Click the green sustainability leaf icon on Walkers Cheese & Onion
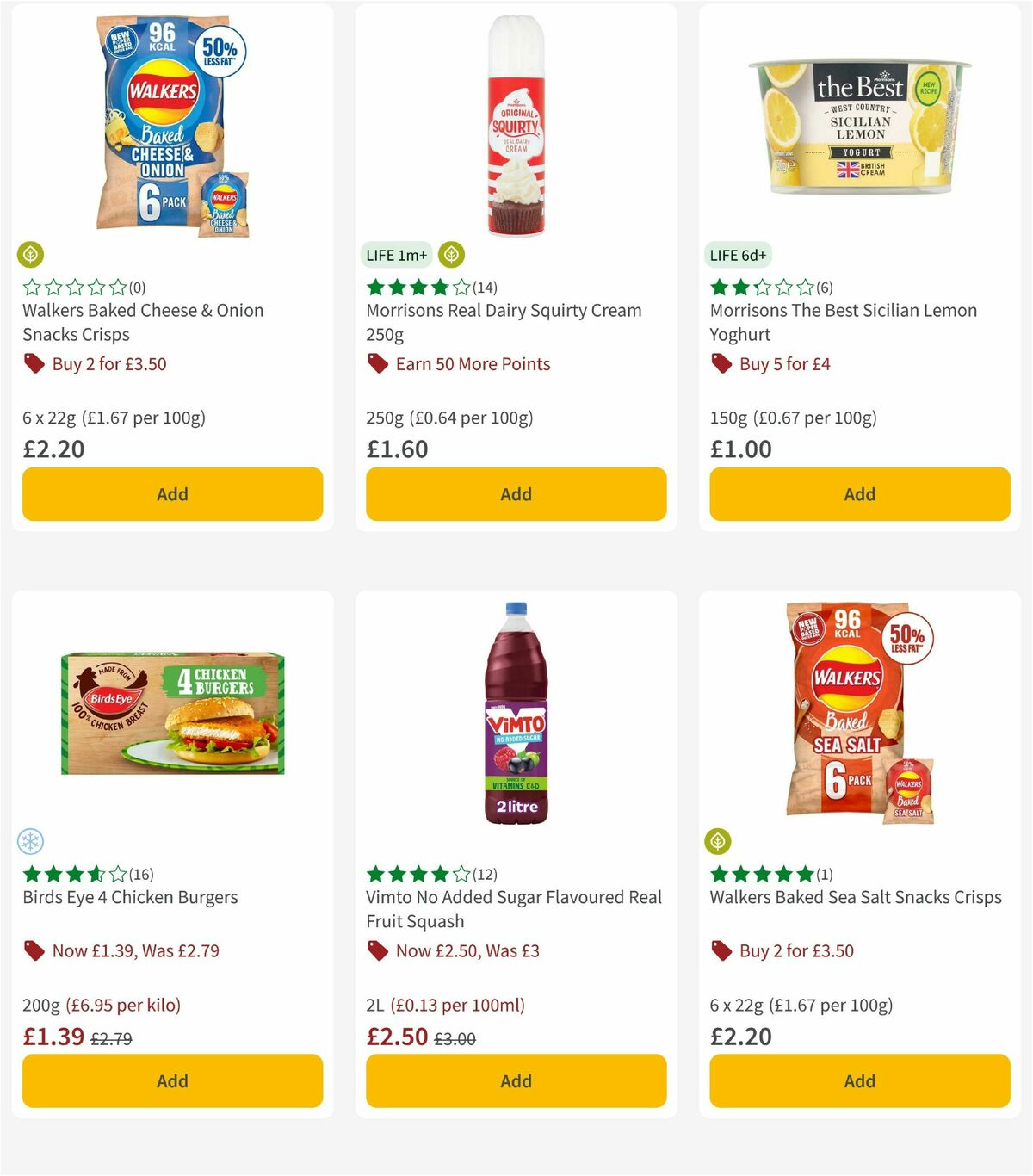 [x=31, y=255]
